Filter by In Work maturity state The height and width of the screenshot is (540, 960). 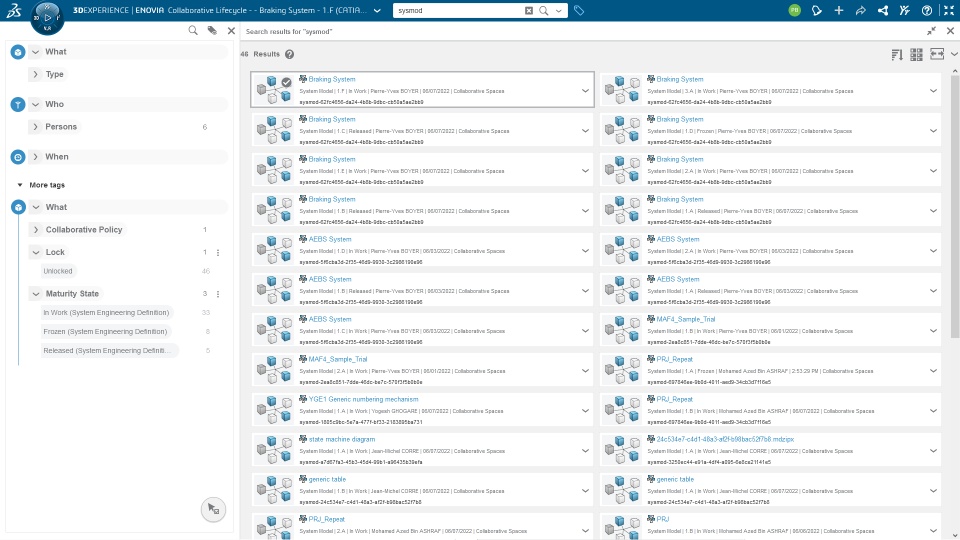coord(106,312)
